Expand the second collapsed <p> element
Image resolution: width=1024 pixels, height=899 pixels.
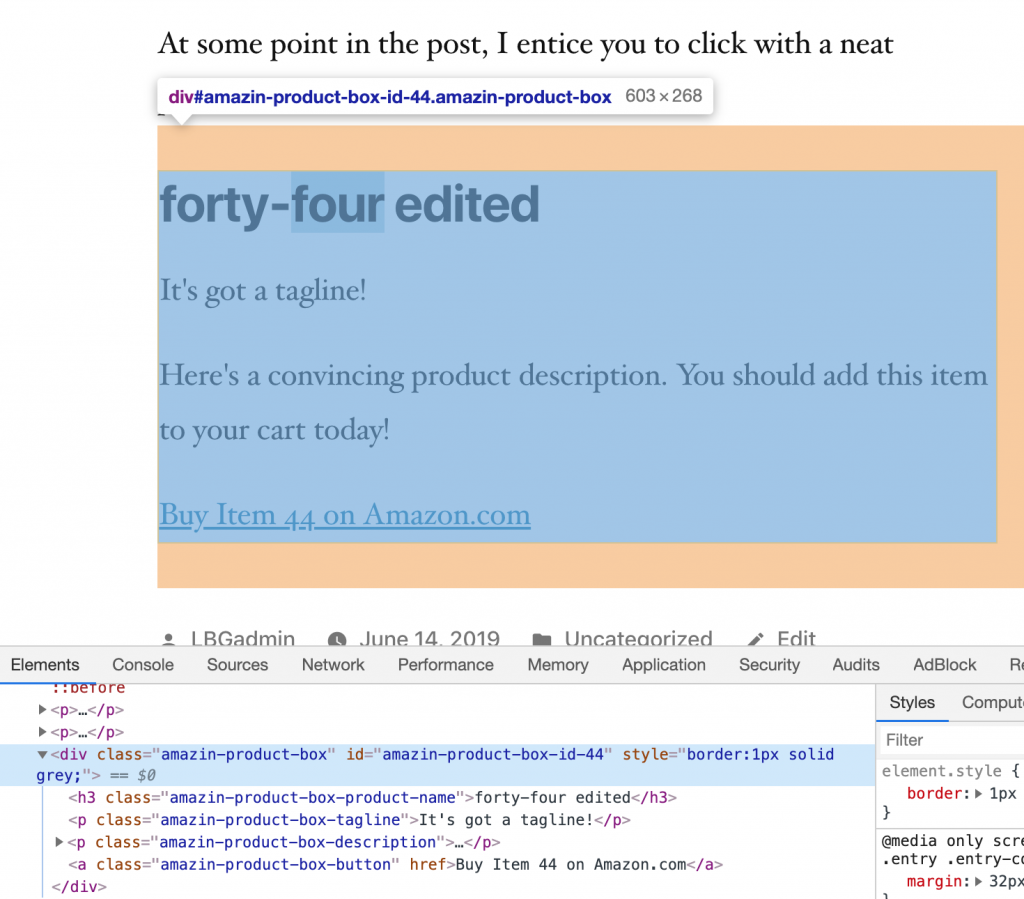click(43, 732)
